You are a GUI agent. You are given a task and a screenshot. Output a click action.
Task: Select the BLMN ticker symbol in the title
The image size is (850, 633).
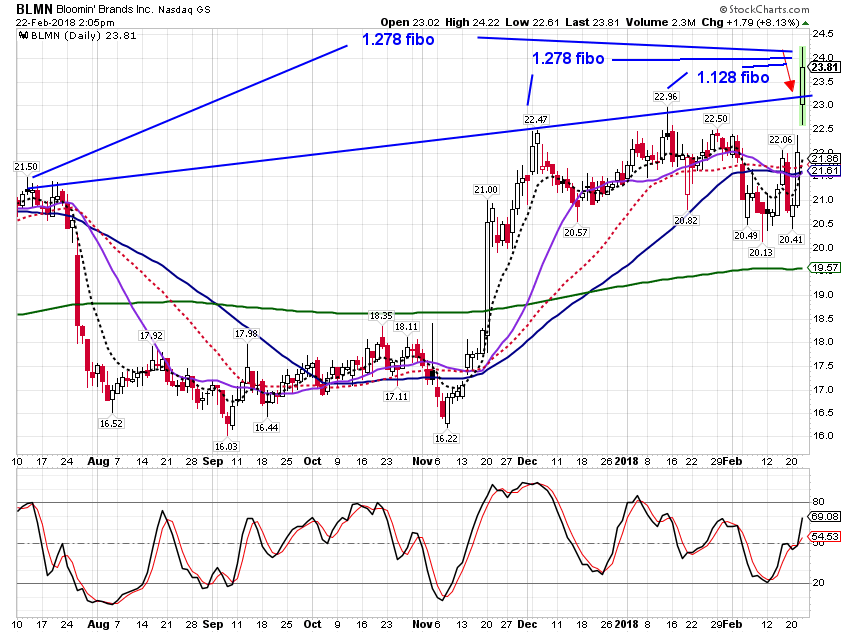[x=34, y=9]
